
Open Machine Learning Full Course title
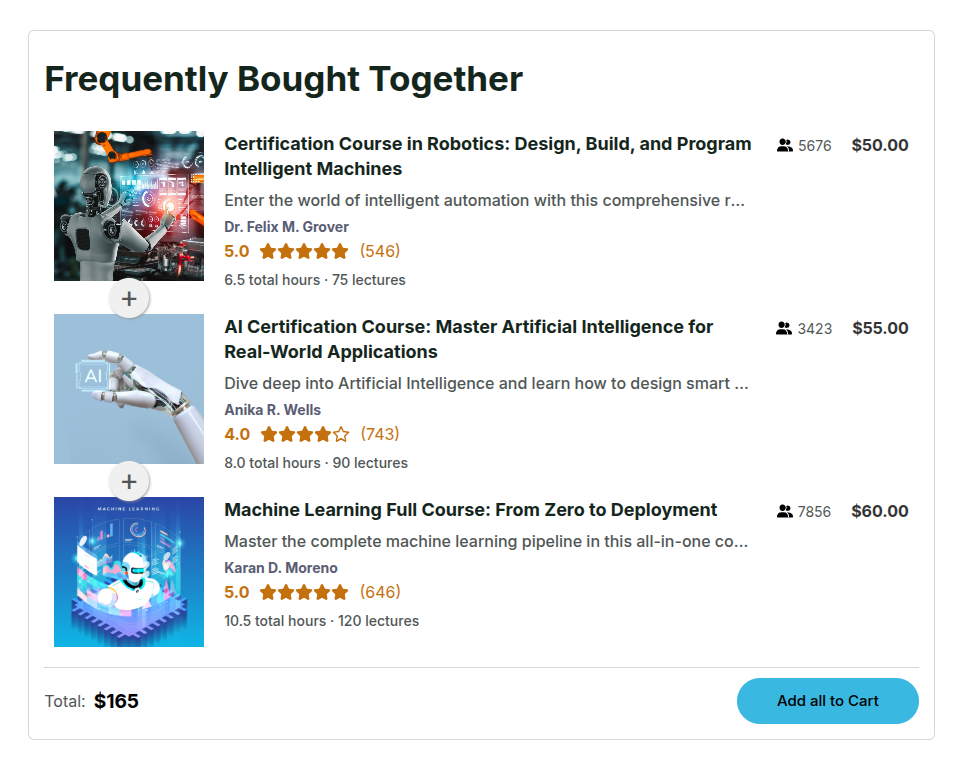470,510
